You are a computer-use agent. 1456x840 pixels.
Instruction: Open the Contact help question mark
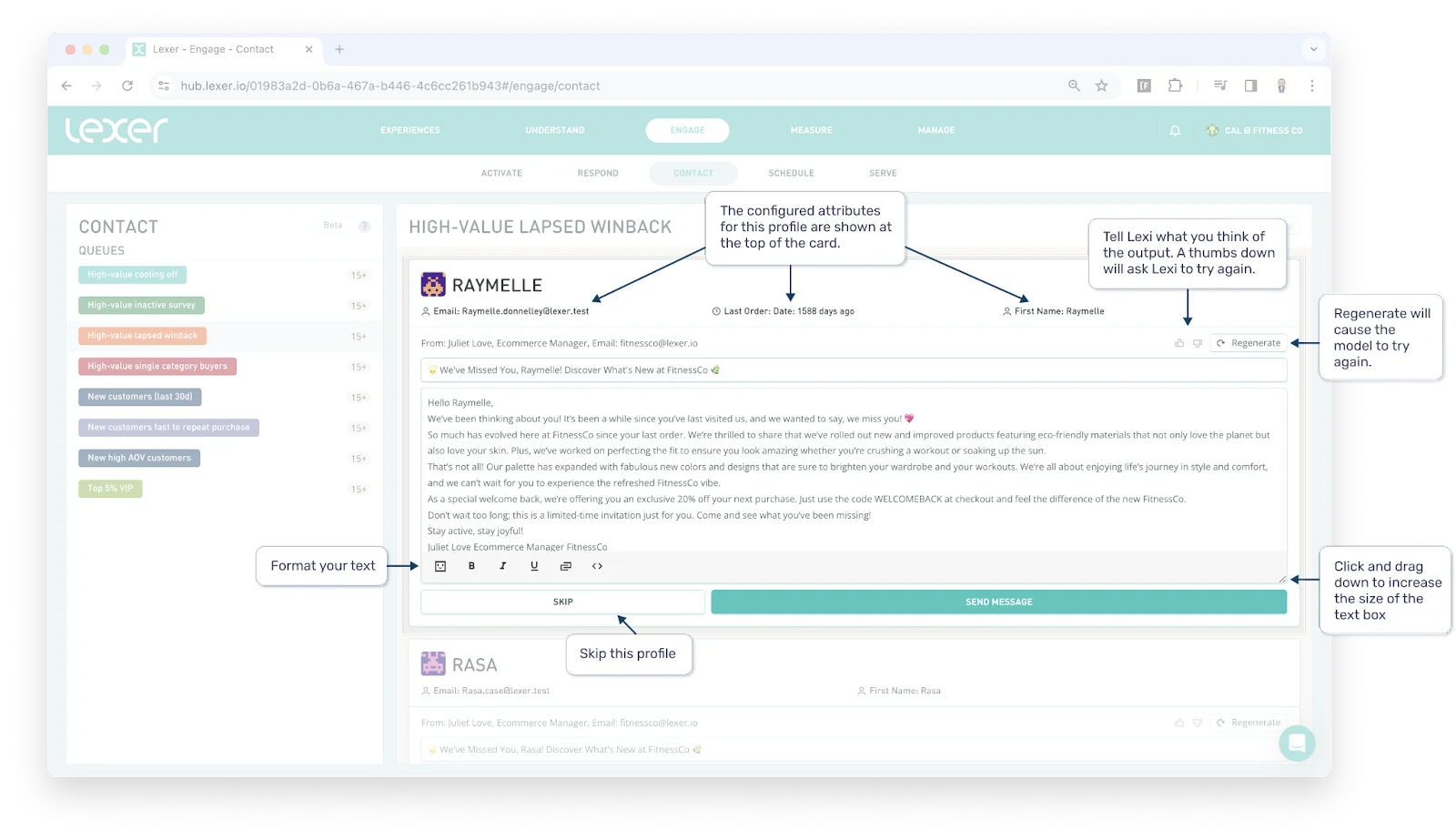(364, 226)
